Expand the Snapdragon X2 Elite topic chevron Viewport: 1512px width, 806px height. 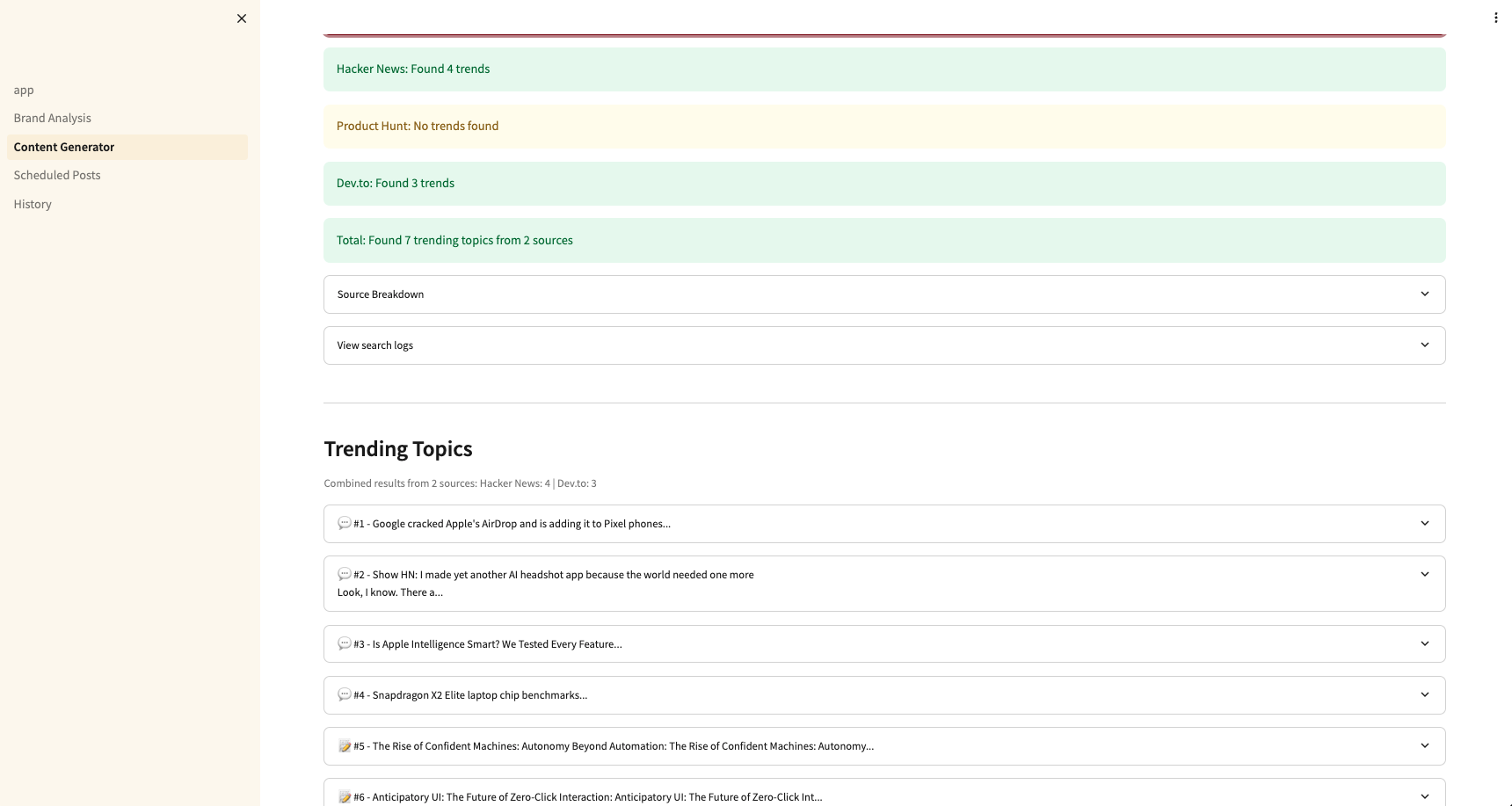[1424, 695]
